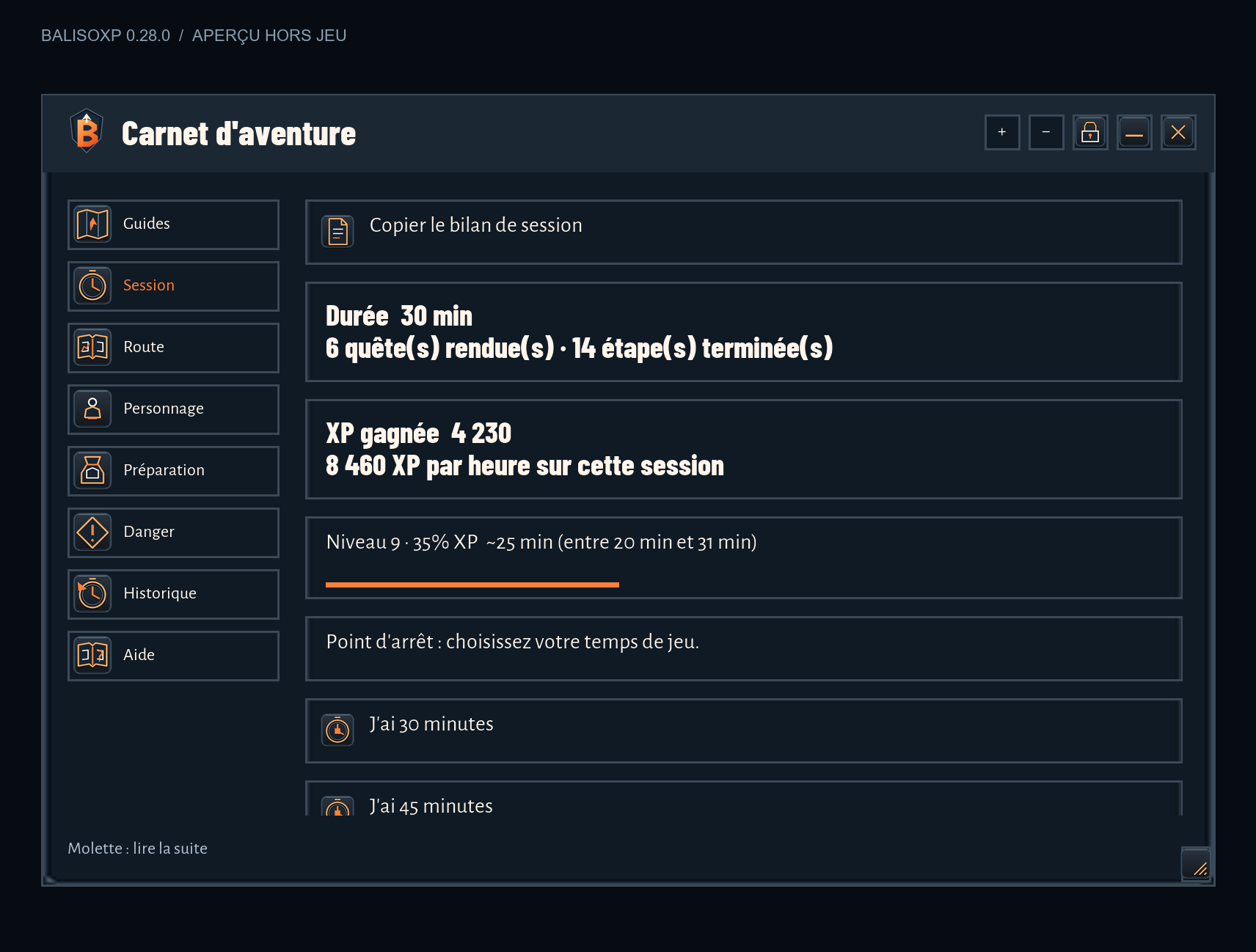Image resolution: width=1256 pixels, height=952 pixels.
Task: Open the Historique tab
Action: pos(173,594)
